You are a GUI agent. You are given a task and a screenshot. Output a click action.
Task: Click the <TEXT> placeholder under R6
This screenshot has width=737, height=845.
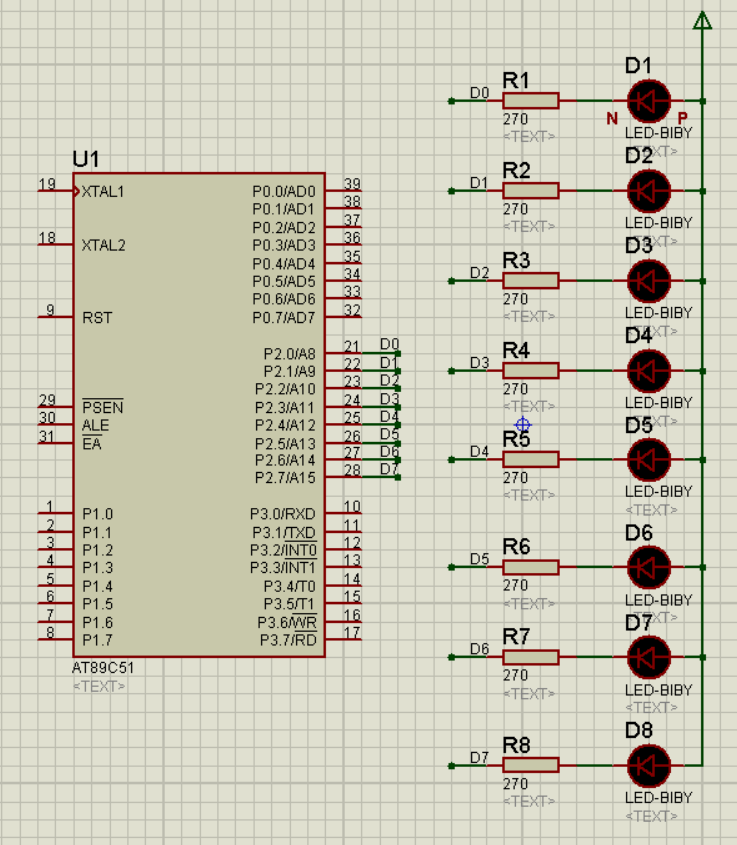[x=529, y=603]
